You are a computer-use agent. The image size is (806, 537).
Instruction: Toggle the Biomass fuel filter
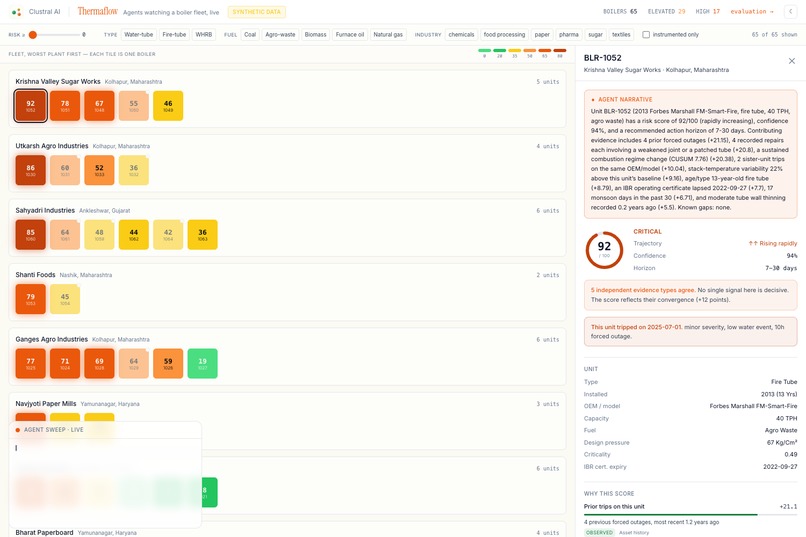coord(315,35)
